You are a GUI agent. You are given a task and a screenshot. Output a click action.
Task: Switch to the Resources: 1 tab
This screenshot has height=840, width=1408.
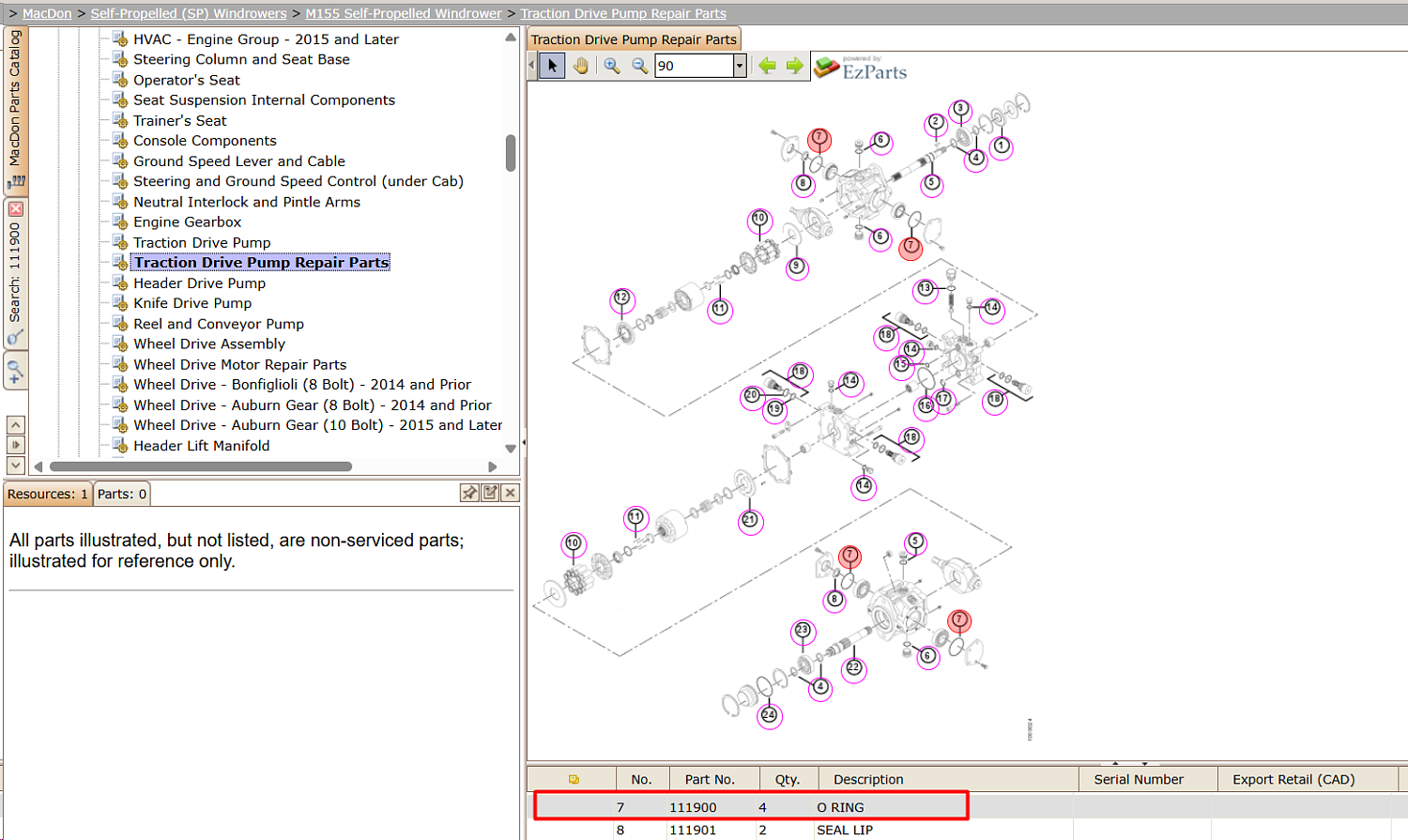pyautogui.click(x=48, y=494)
